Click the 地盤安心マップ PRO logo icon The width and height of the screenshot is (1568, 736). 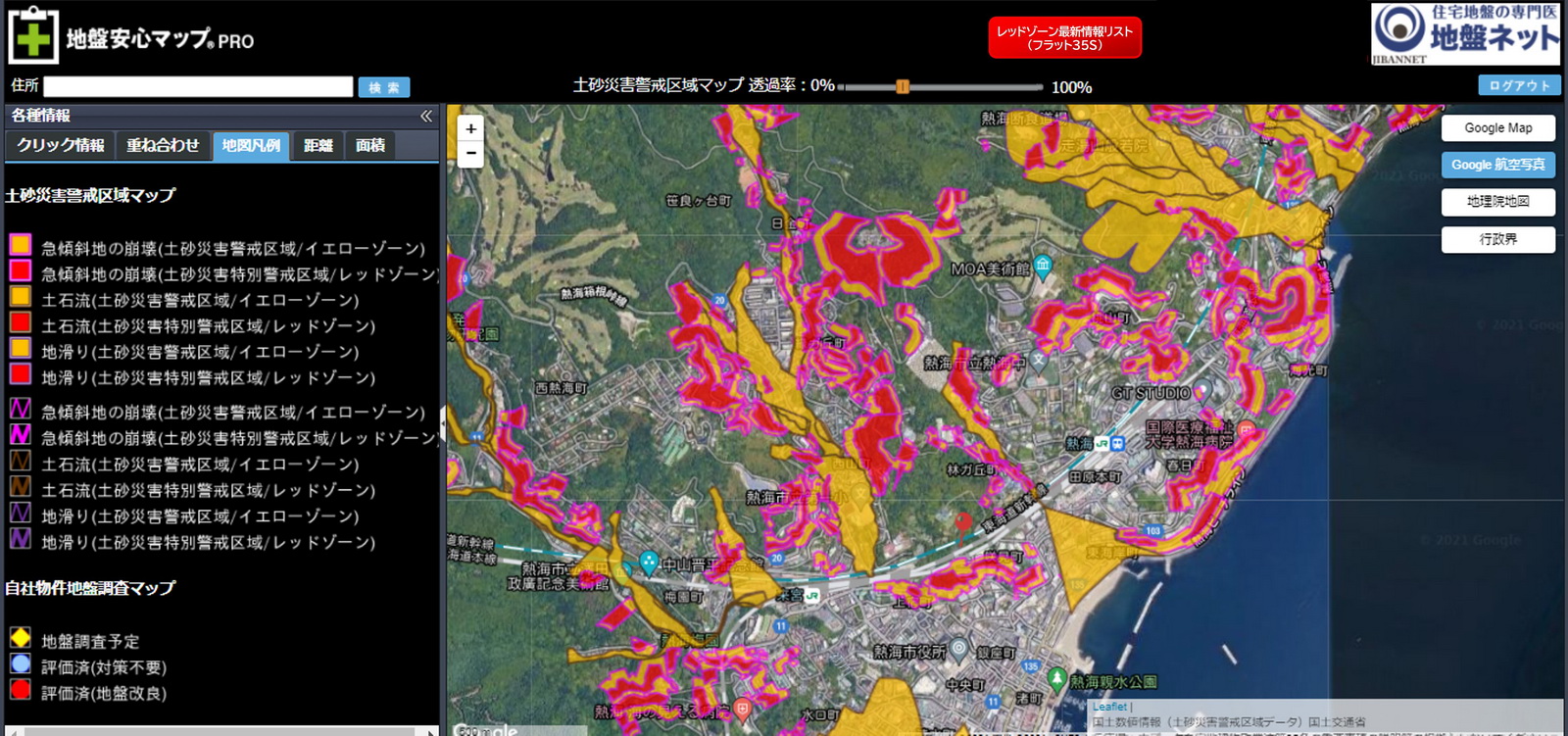pyautogui.click(x=33, y=37)
